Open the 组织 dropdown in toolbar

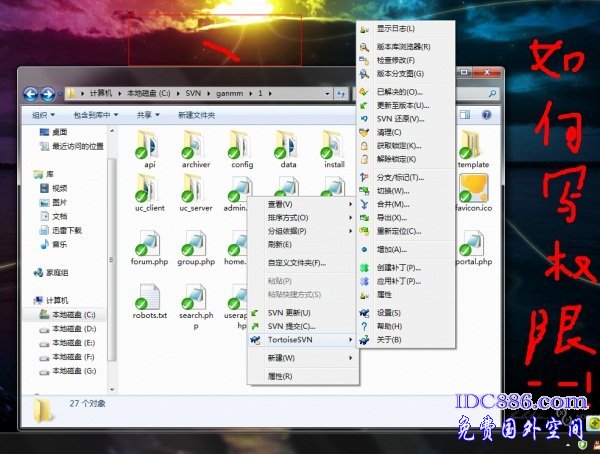(41, 115)
